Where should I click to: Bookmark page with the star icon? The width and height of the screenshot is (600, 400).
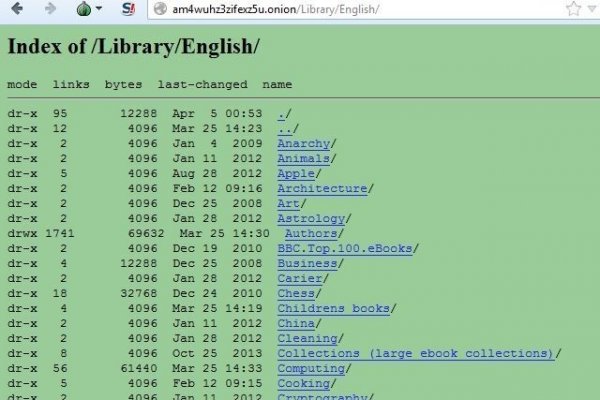(x=573, y=9)
